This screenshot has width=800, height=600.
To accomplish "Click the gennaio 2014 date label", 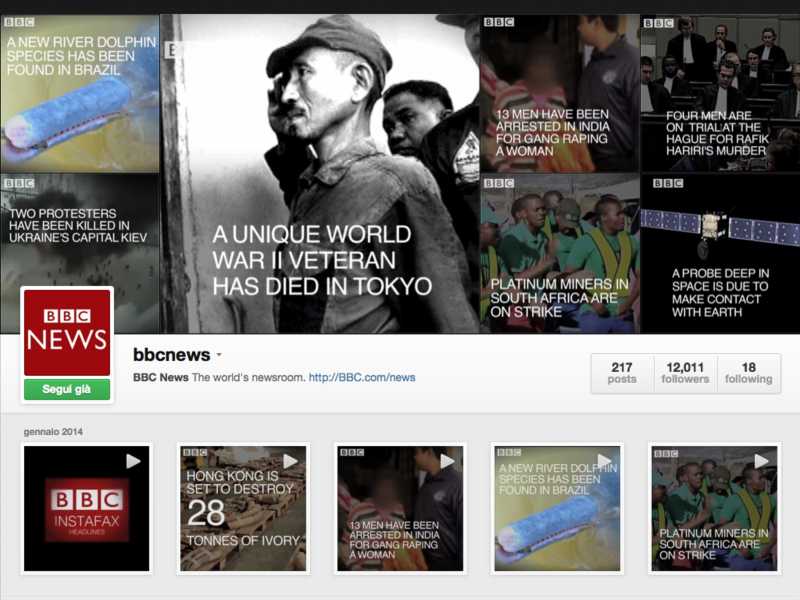I will click(53, 432).
